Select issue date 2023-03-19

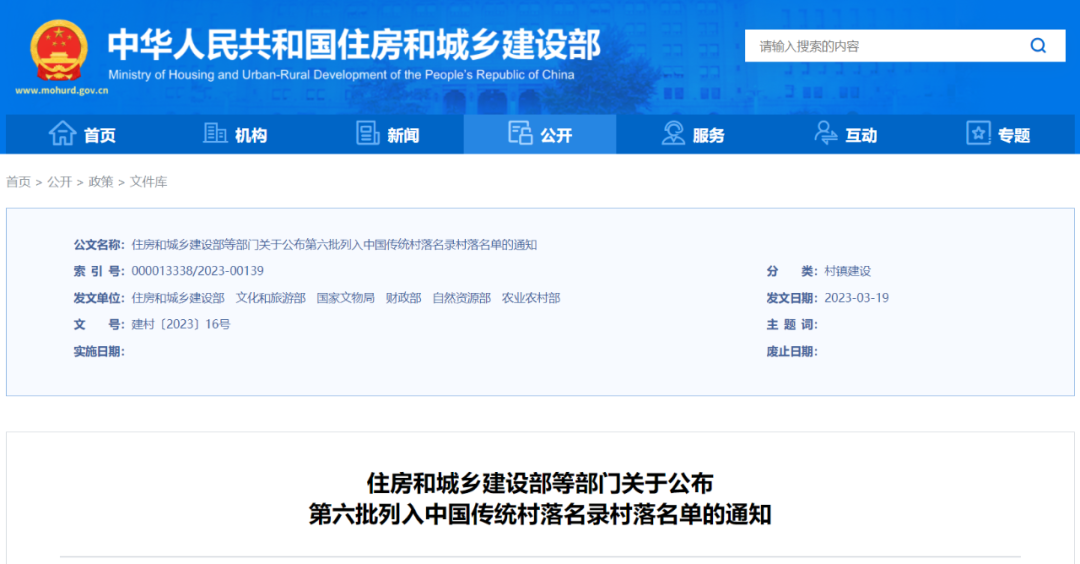[857, 297]
